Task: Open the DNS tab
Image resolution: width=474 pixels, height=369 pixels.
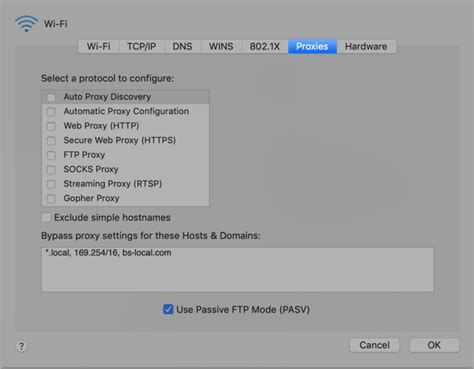Action: point(182,46)
